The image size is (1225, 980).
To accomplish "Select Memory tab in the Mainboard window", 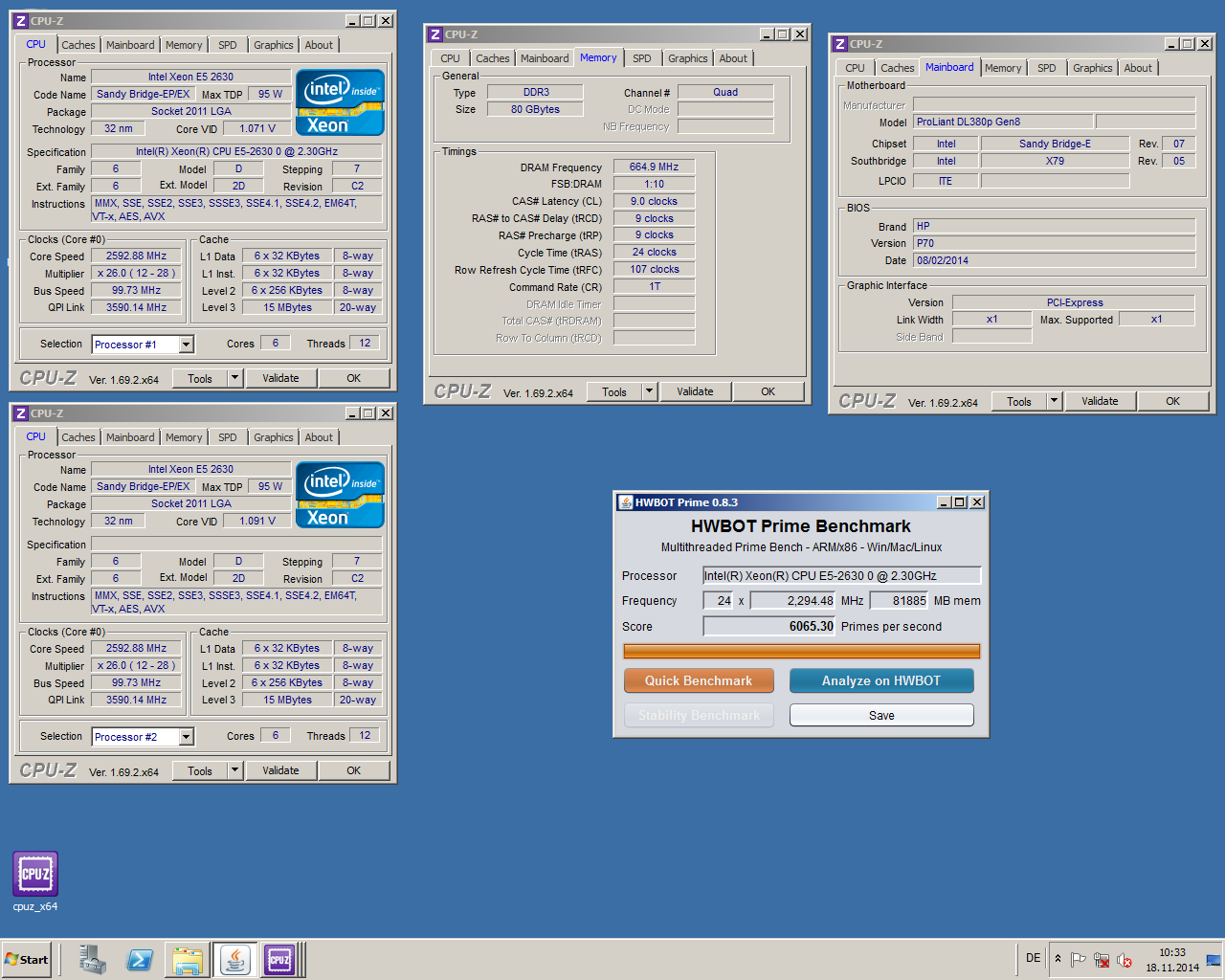I will tap(1003, 68).
